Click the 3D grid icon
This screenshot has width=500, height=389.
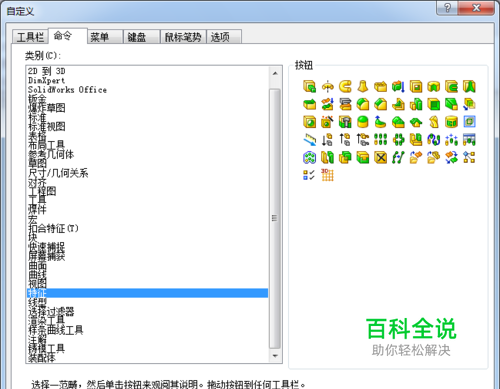point(328,175)
